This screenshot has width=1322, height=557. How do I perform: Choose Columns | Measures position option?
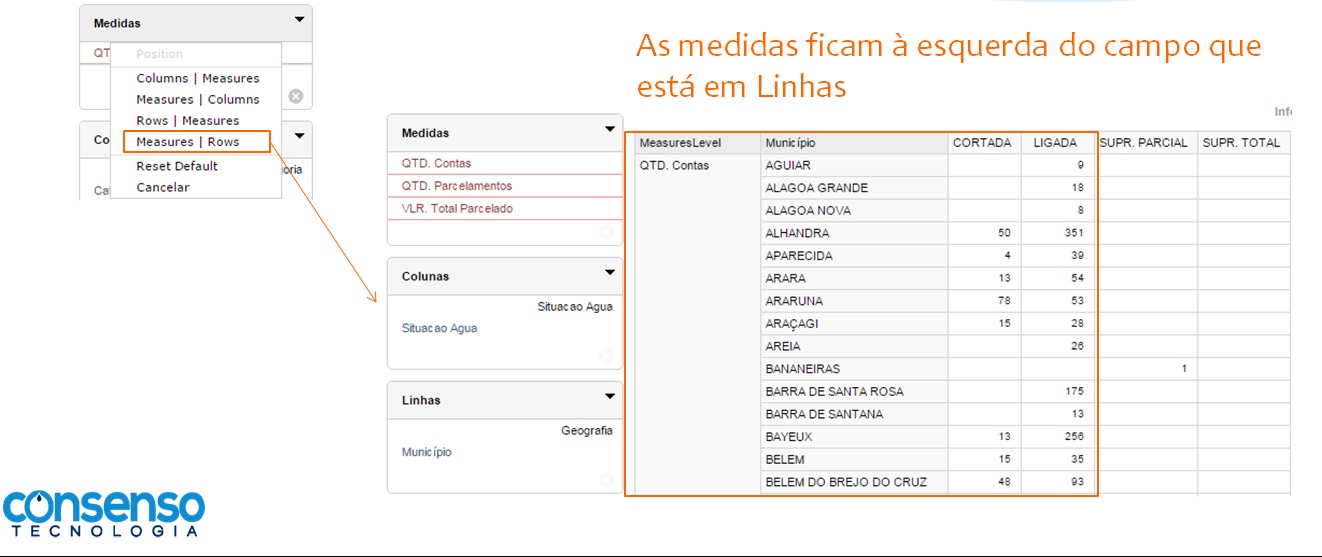[x=197, y=78]
